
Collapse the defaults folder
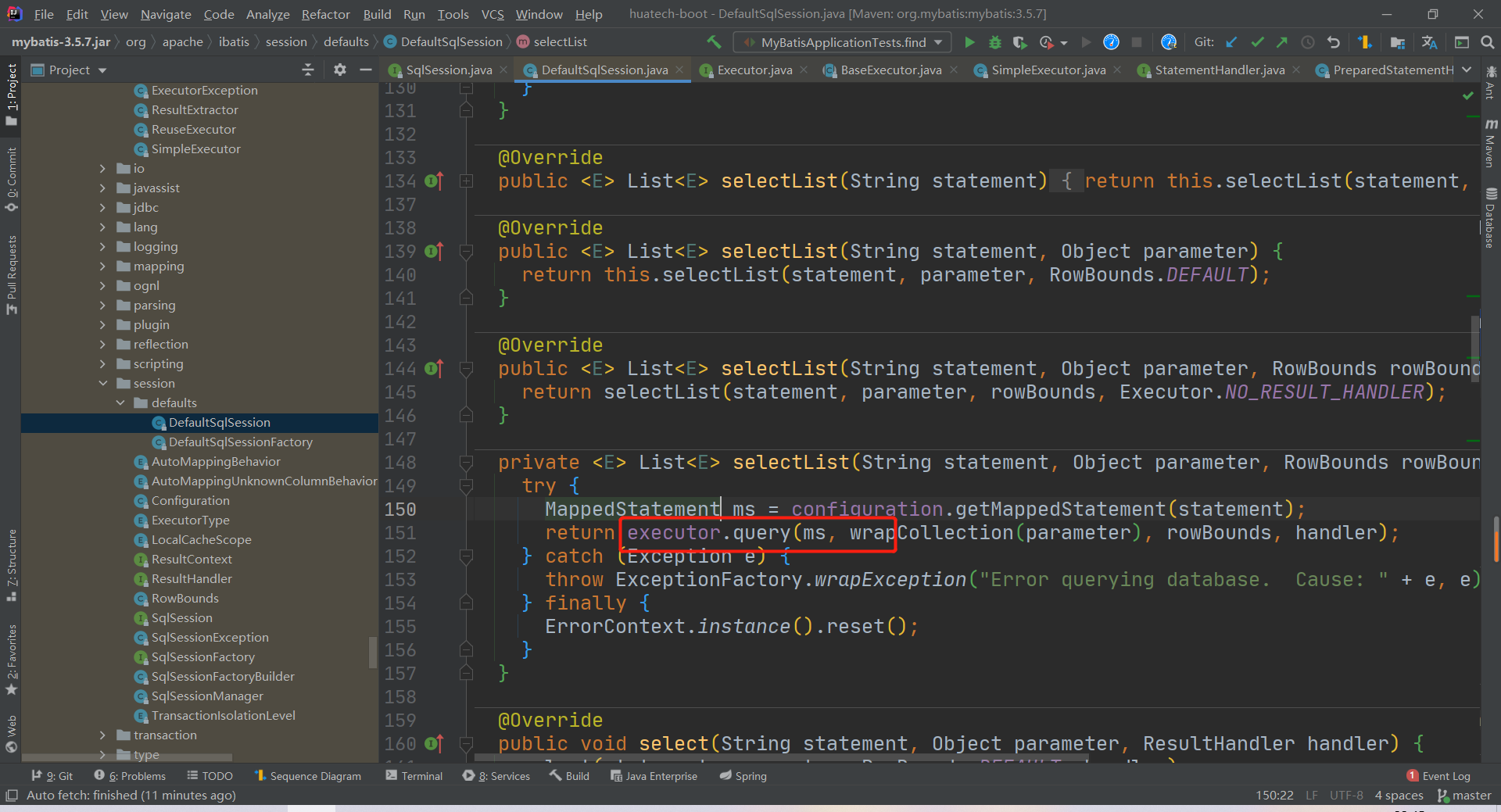pos(120,402)
